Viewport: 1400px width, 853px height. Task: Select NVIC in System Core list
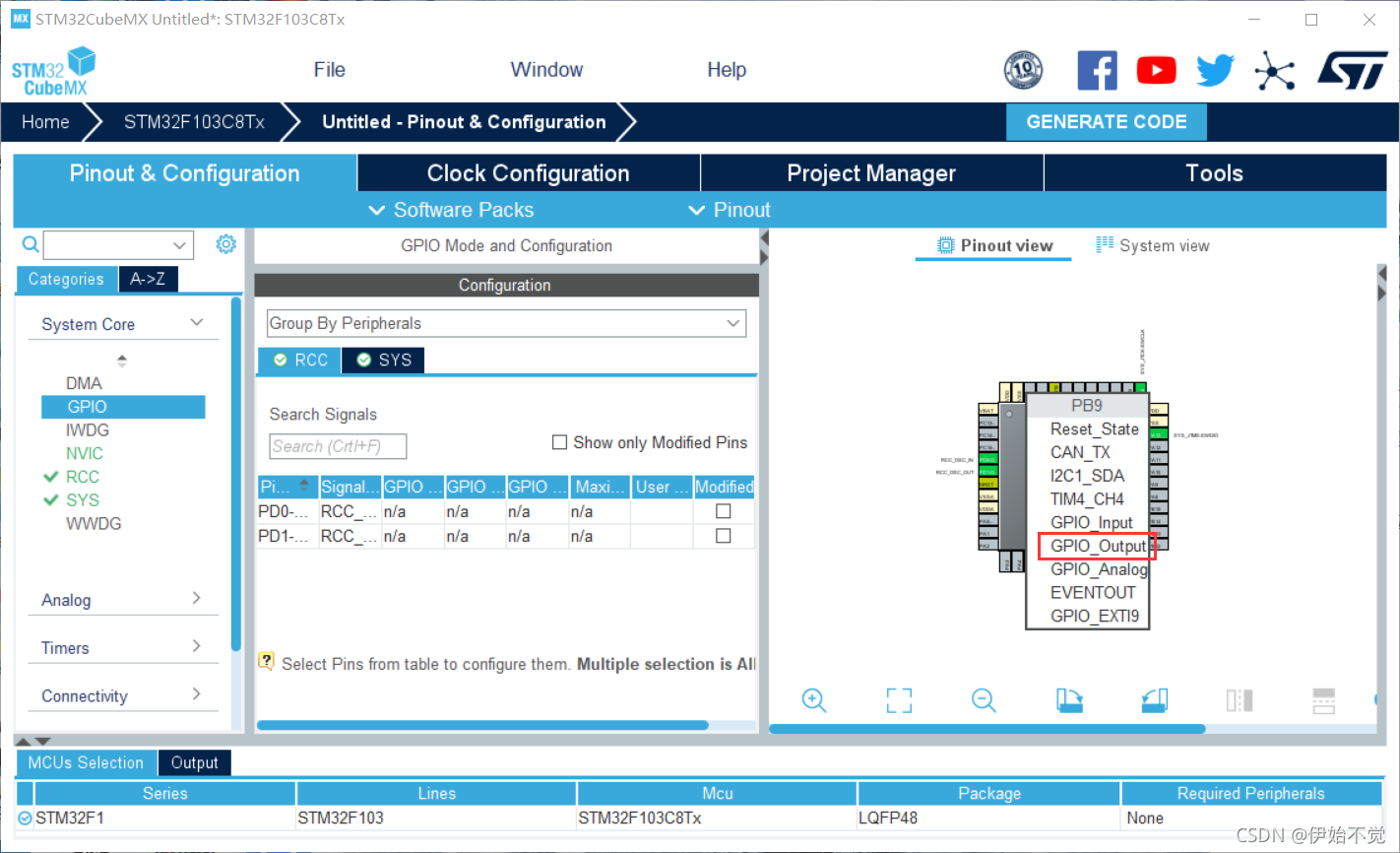pyautogui.click(x=85, y=453)
